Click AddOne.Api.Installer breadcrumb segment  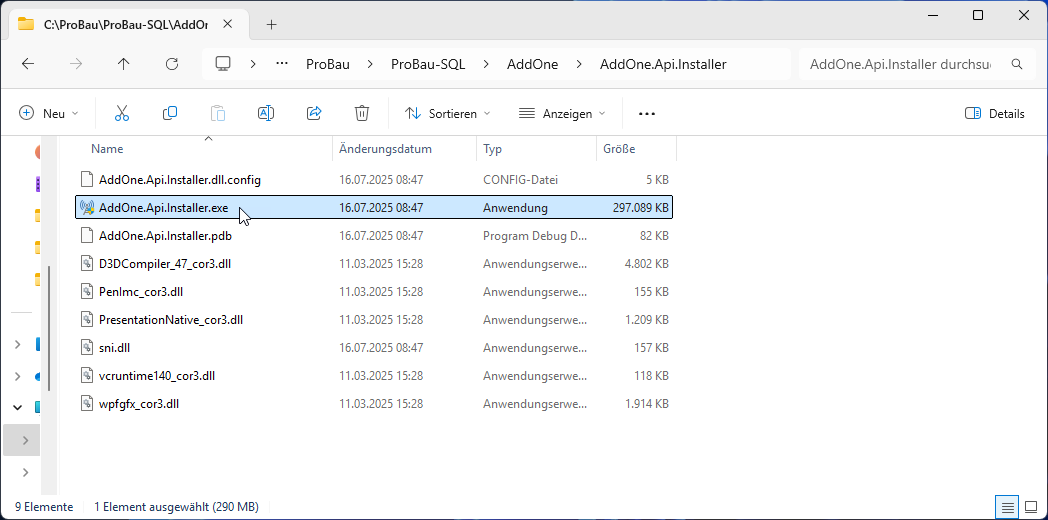pos(663,64)
